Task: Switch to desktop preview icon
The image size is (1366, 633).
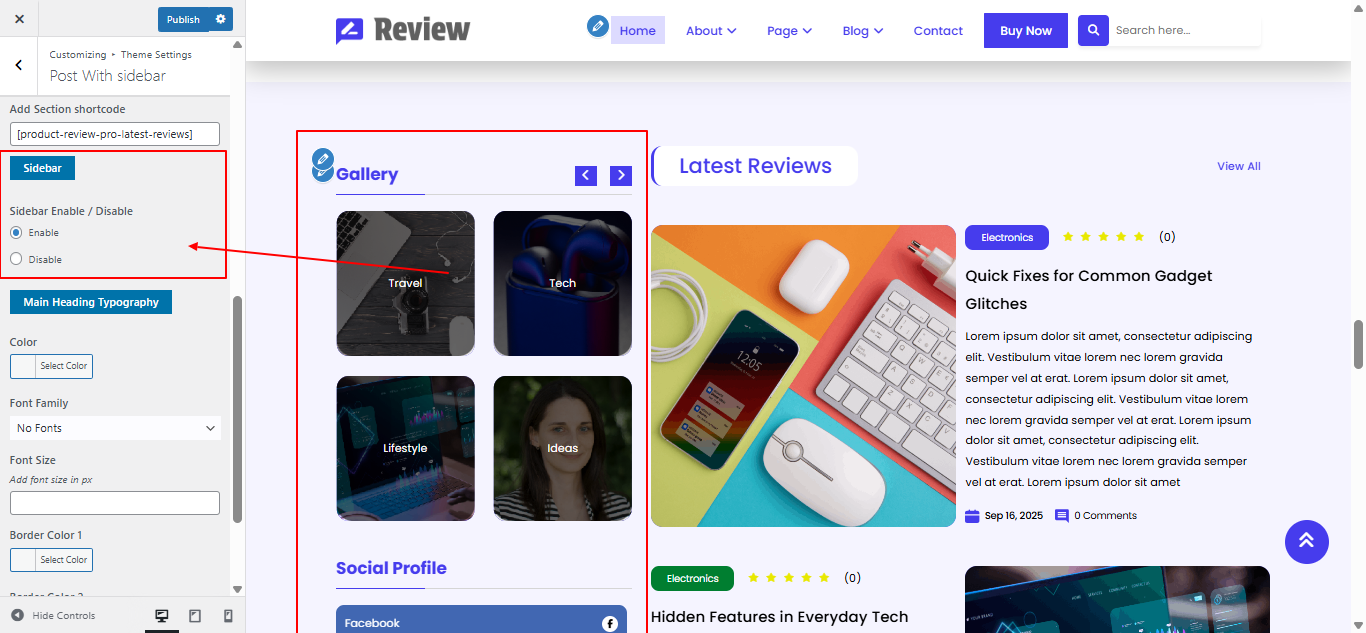Action: pyautogui.click(x=162, y=616)
